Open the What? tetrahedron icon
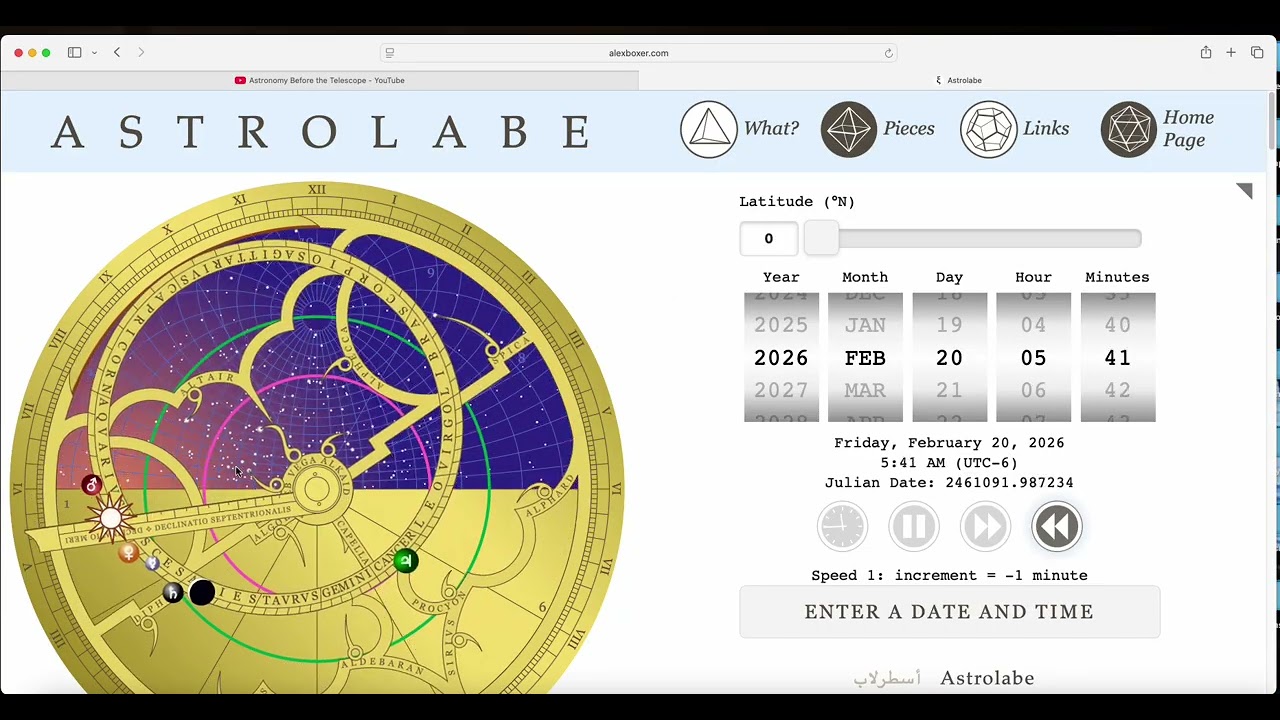This screenshot has height=720, width=1280. click(709, 129)
